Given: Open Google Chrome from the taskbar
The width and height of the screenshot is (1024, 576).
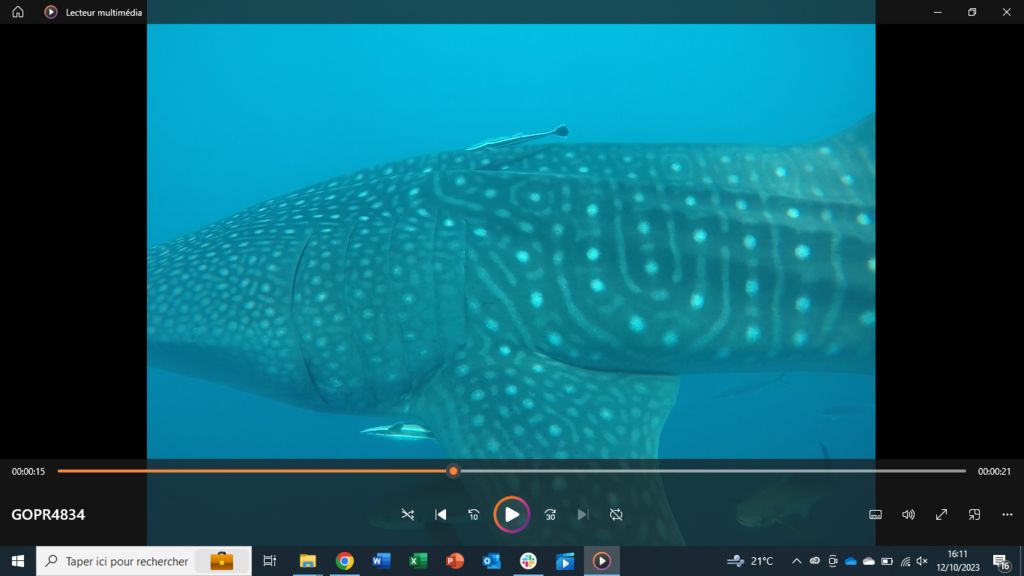Looking at the screenshot, I should (345, 561).
